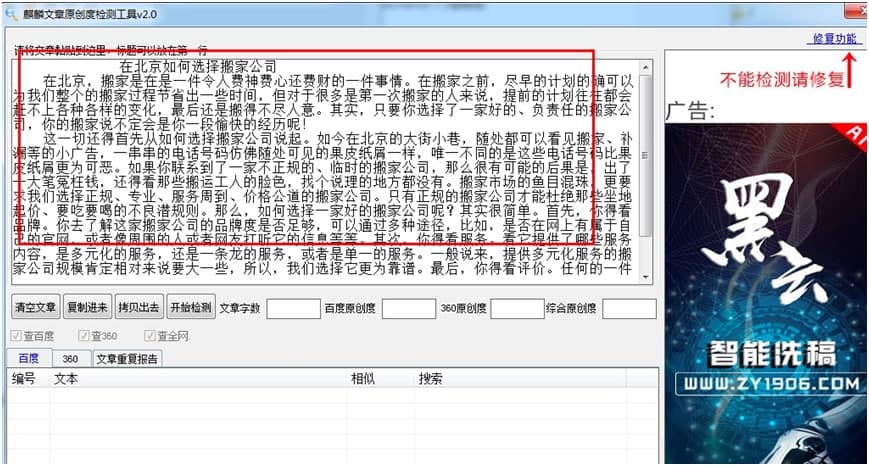This screenshot has width=869, height=466.
Task: Click the 360原创度 result field
Action: click(x=518, y=308)
